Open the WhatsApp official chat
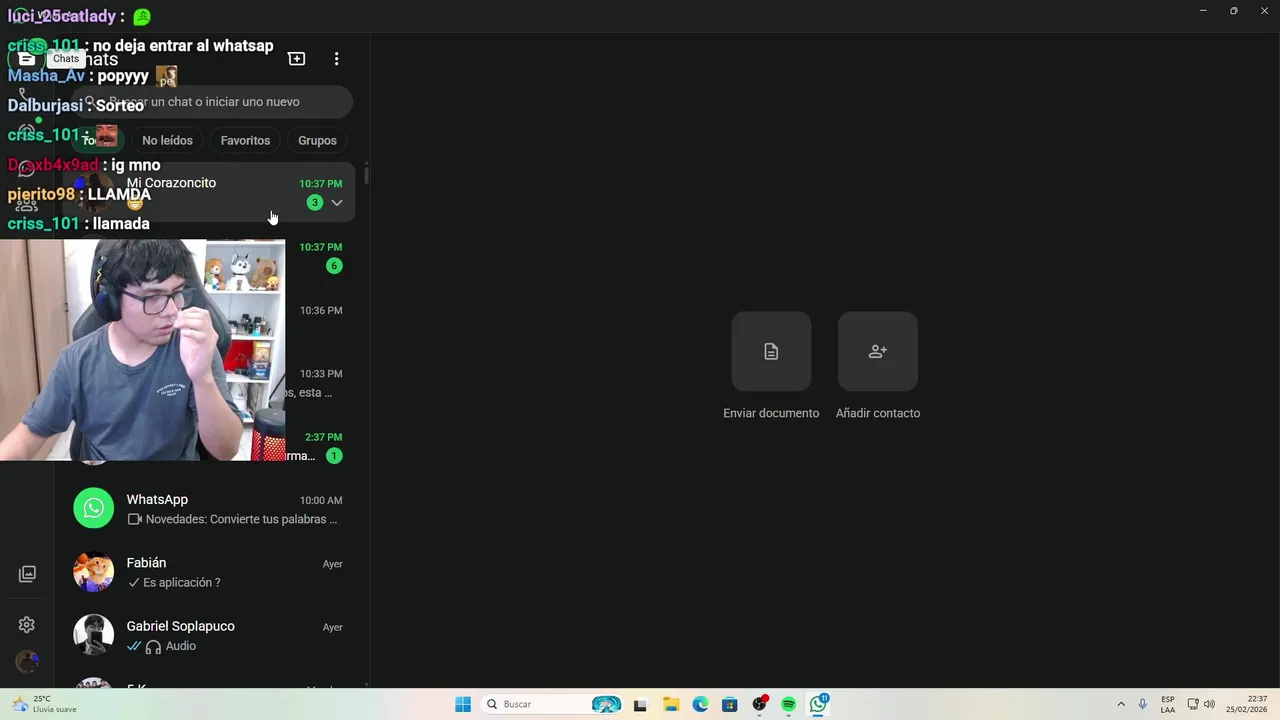 click(208, 509)
